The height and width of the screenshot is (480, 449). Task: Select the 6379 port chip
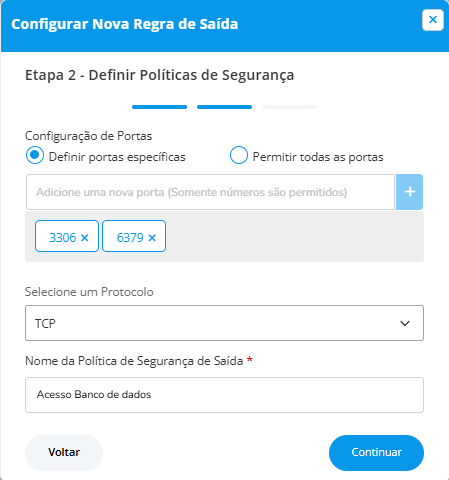134,236
